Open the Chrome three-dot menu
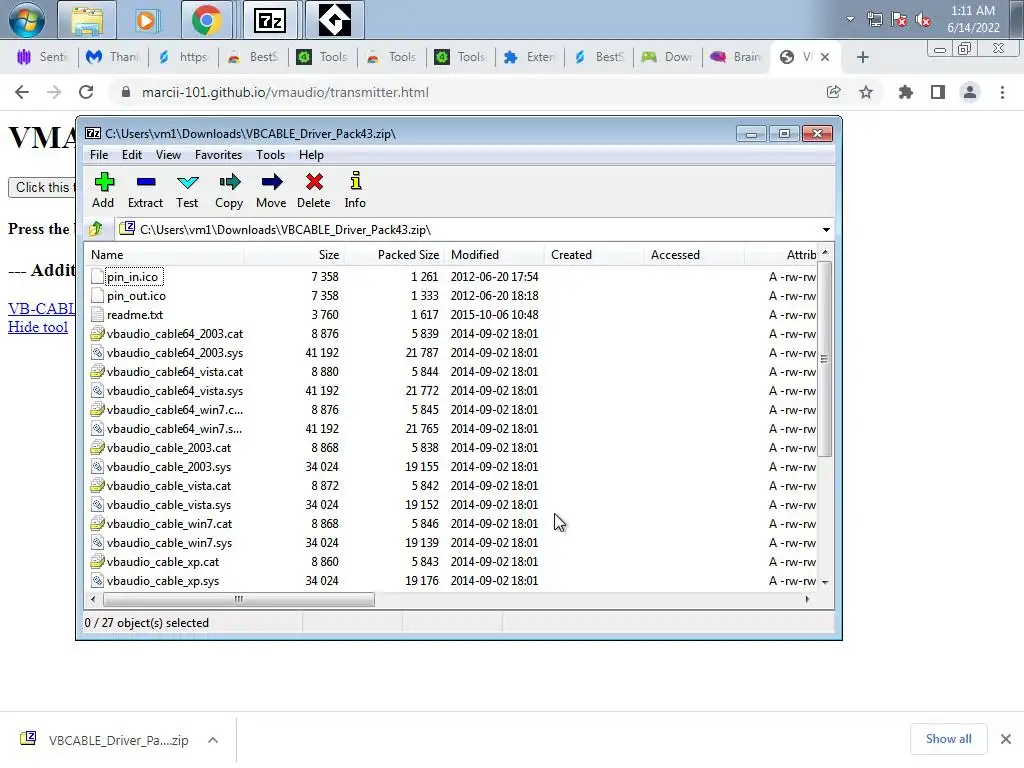This screenshot has height=768, width=1024. coord(1002,92)
